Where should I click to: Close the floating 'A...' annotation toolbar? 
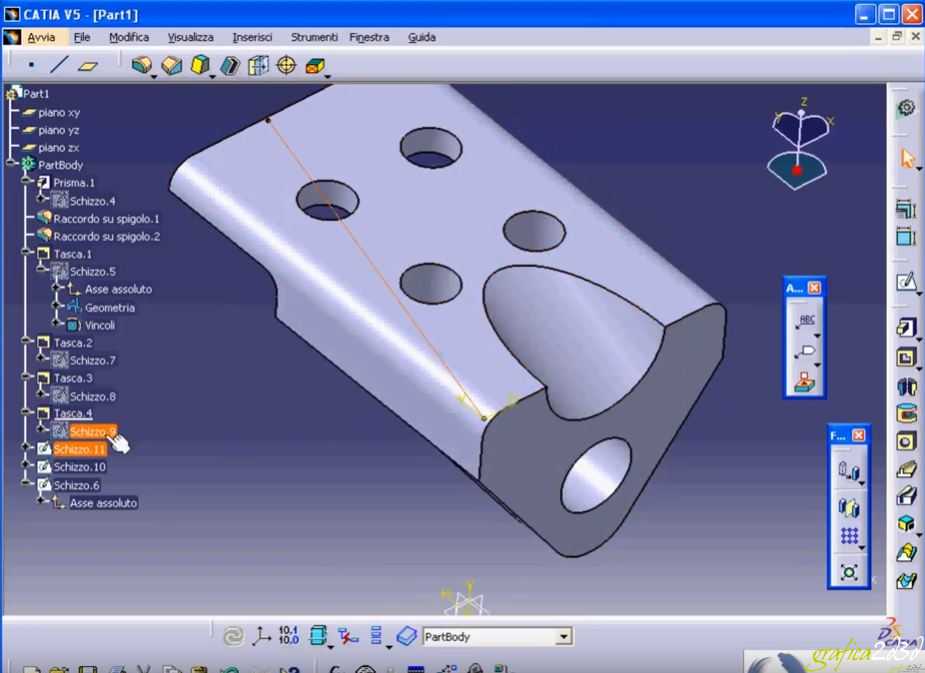click(x=814, y=288)
